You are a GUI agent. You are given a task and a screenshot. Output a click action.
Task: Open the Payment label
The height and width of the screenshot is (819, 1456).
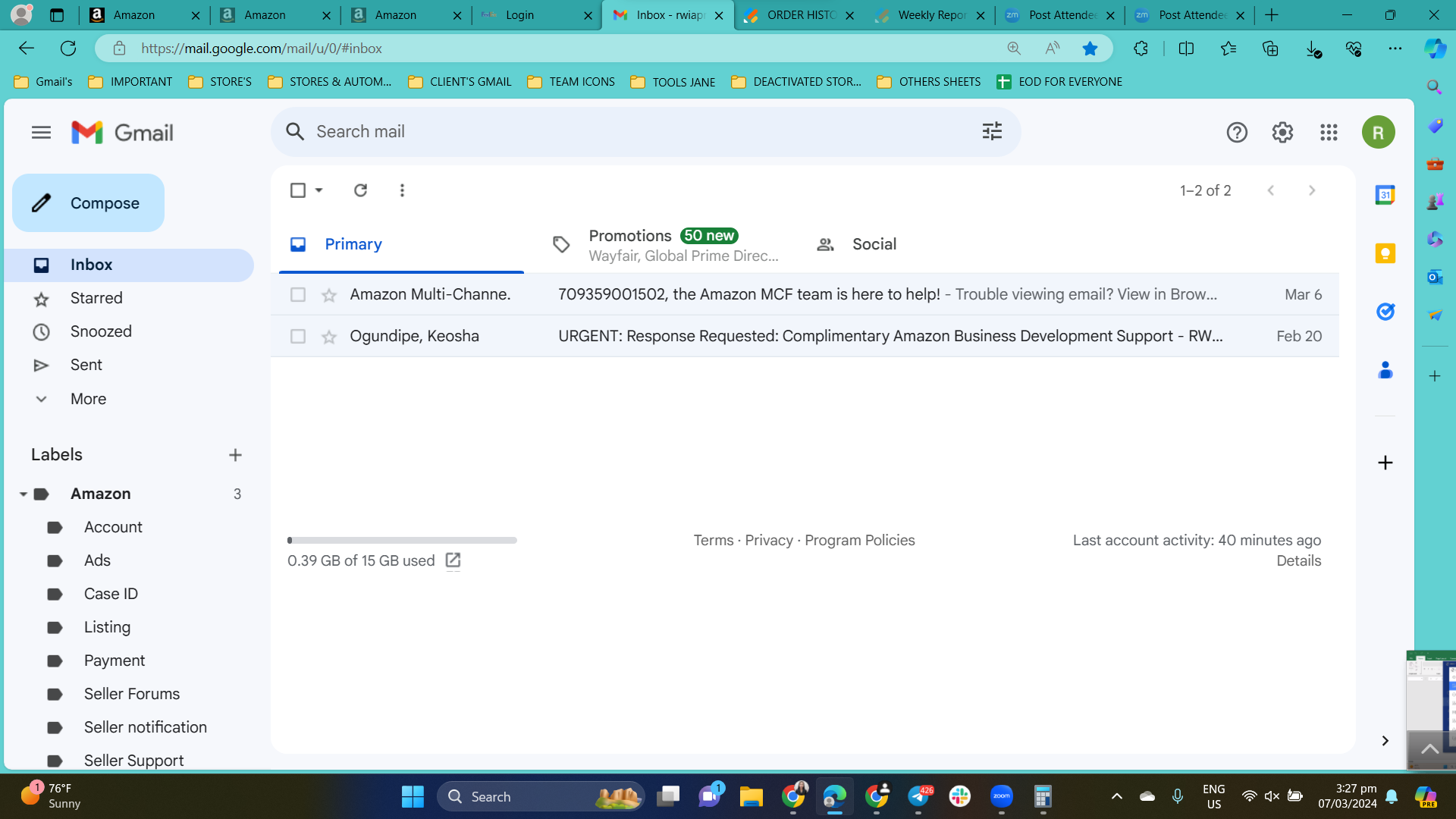coord(114,661)
